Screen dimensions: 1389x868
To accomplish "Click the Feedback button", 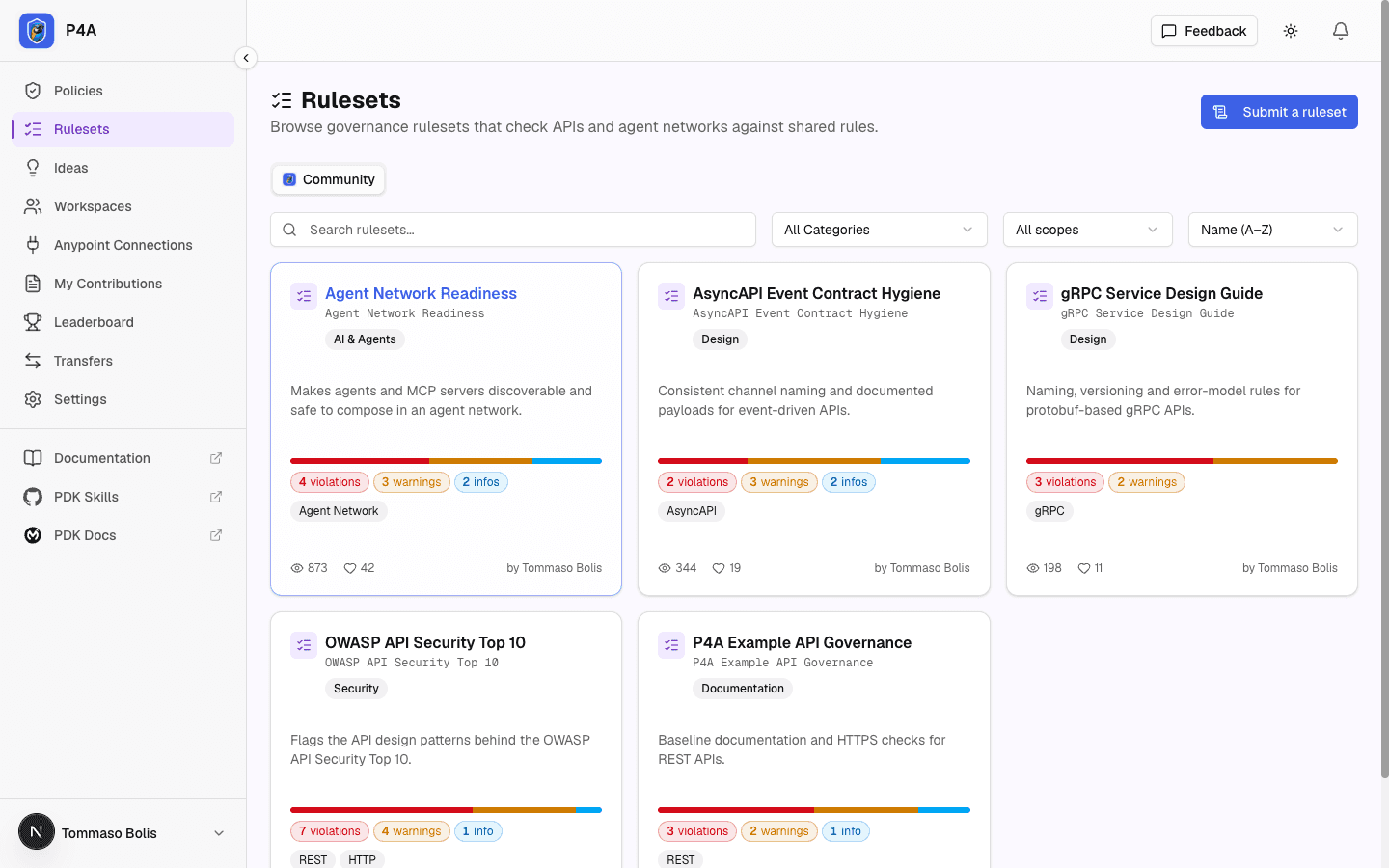I will tap(1204, 31).
